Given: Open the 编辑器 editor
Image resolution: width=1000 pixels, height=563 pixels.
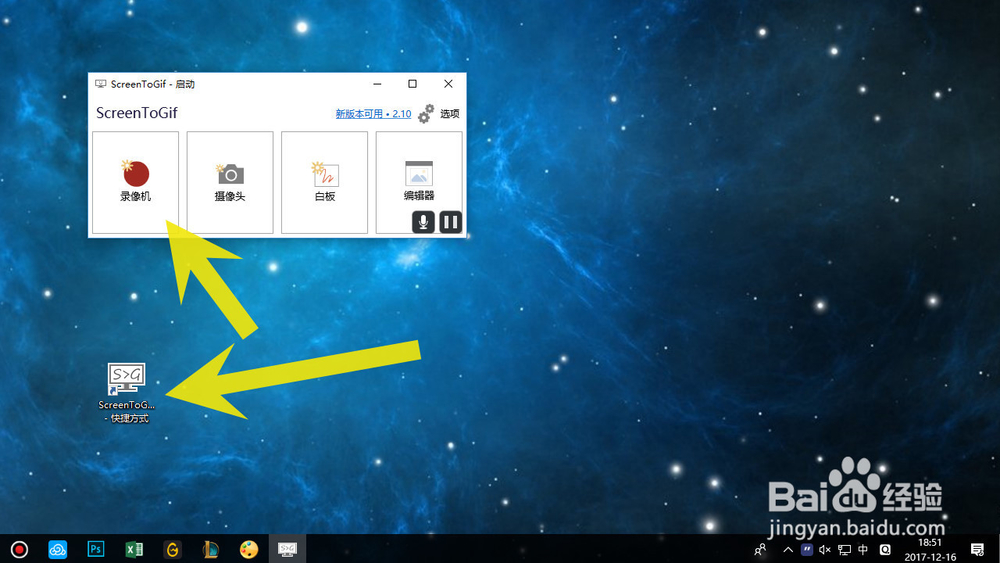Looking at the screenshot, I should pos(418,182).
